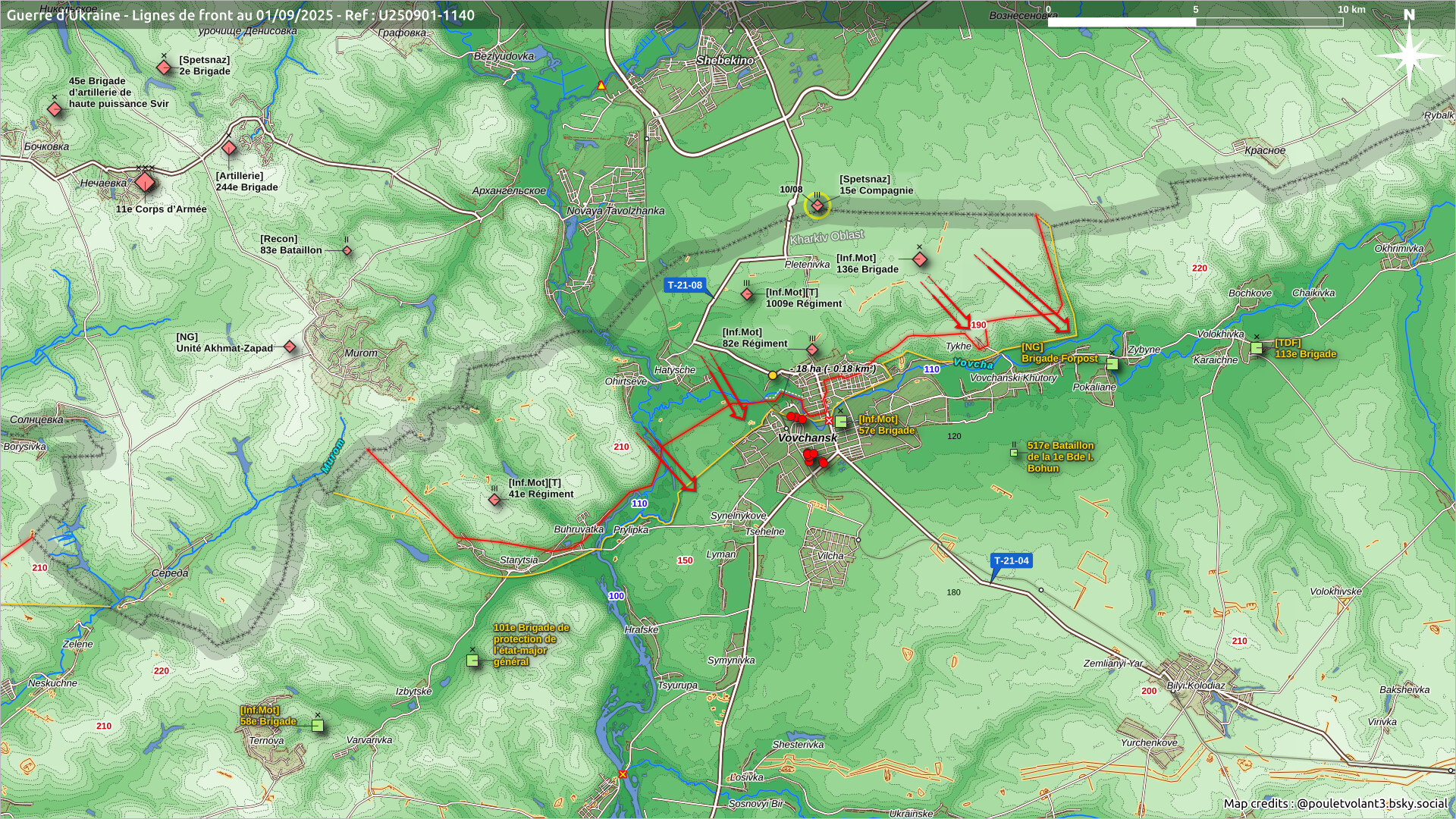1456x819 pixels.
Task: Click the 57e Brigade green square marker
Action: point(841,422)
